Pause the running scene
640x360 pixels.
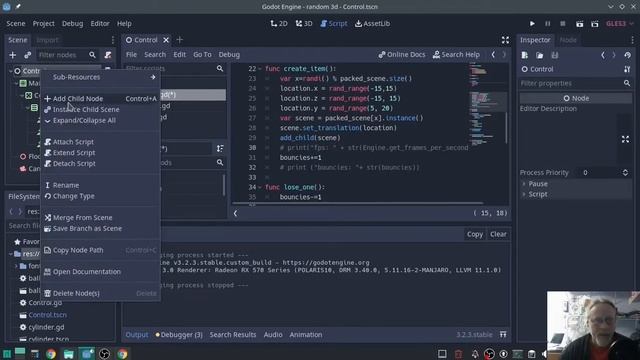click(x=548, y=24)
